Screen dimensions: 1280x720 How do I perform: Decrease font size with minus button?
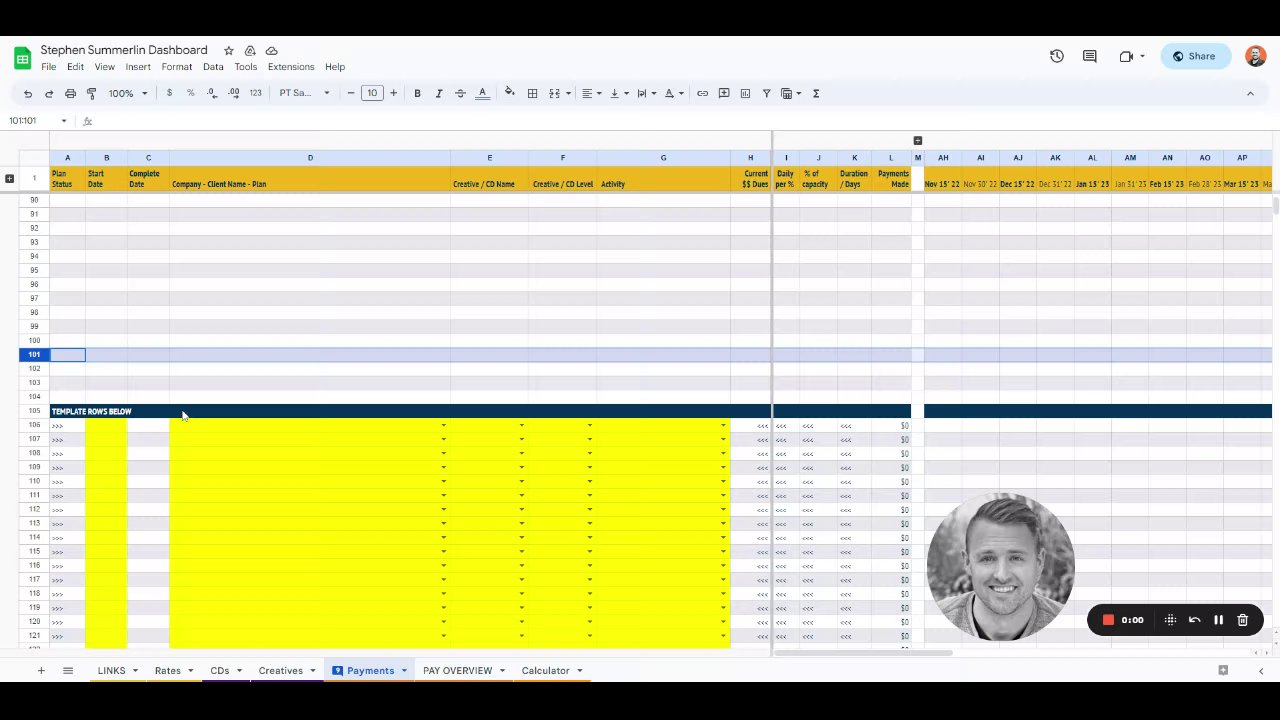coord(351,93)
